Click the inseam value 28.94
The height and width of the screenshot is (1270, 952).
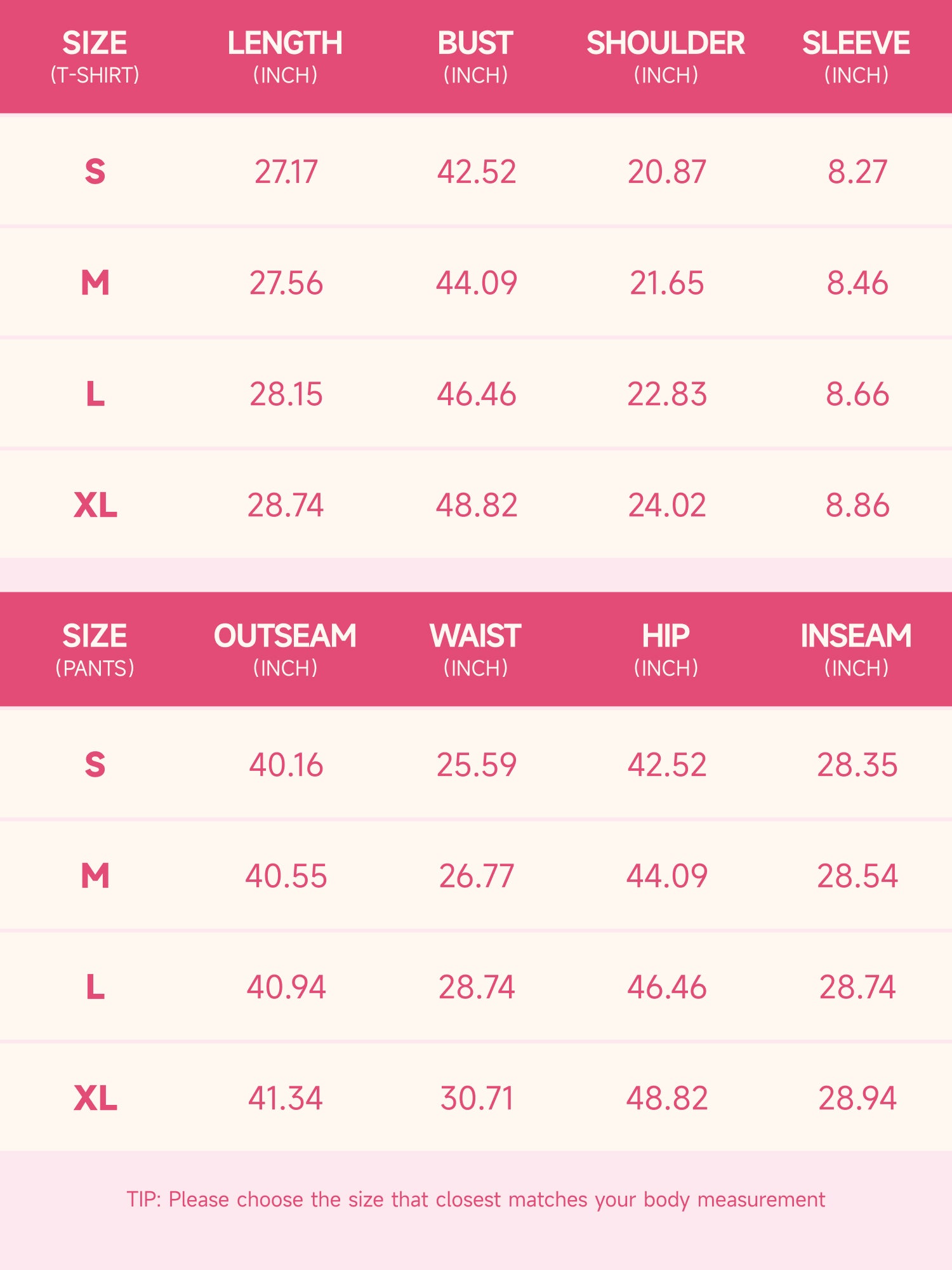tap(857, 1098)
